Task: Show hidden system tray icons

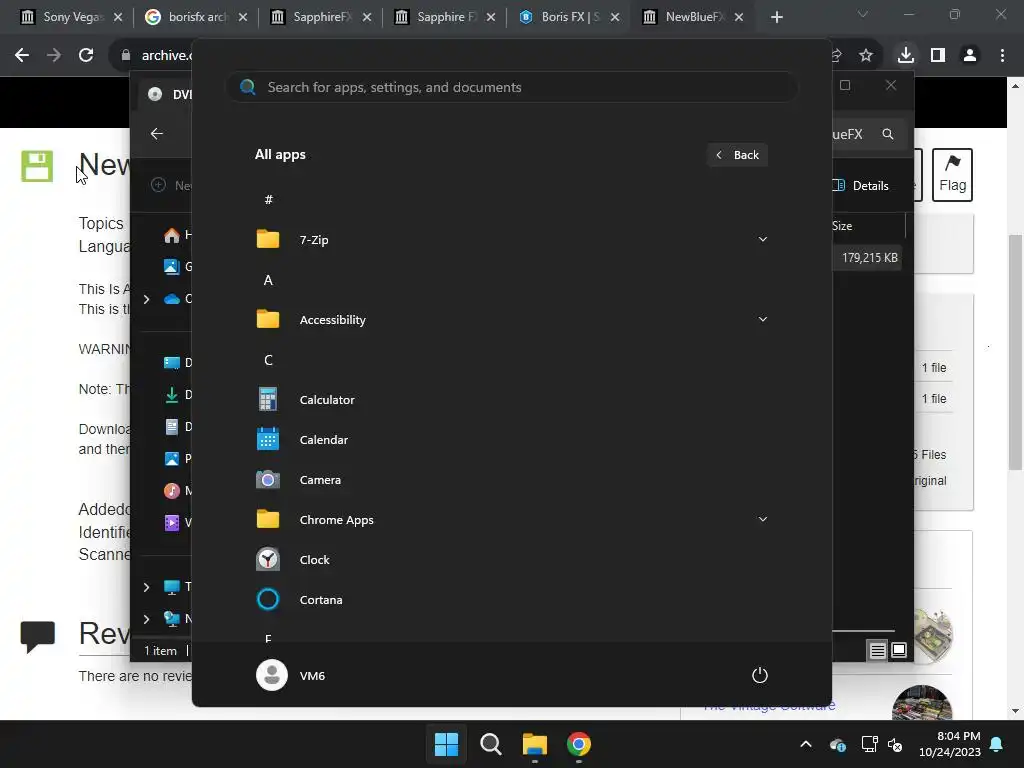Action: (x=806, y=744)
